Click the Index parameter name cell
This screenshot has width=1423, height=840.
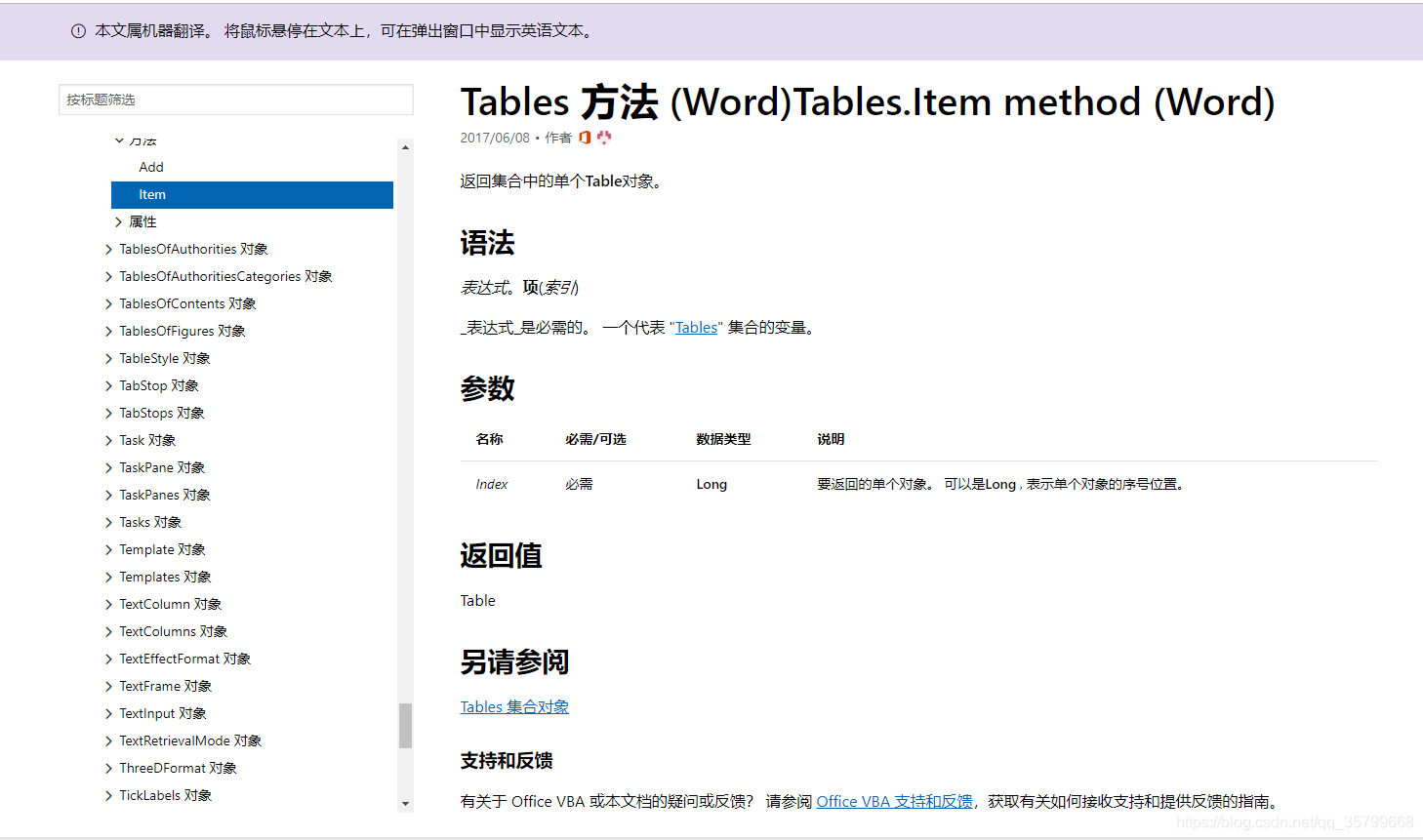[x=492, y=484]
